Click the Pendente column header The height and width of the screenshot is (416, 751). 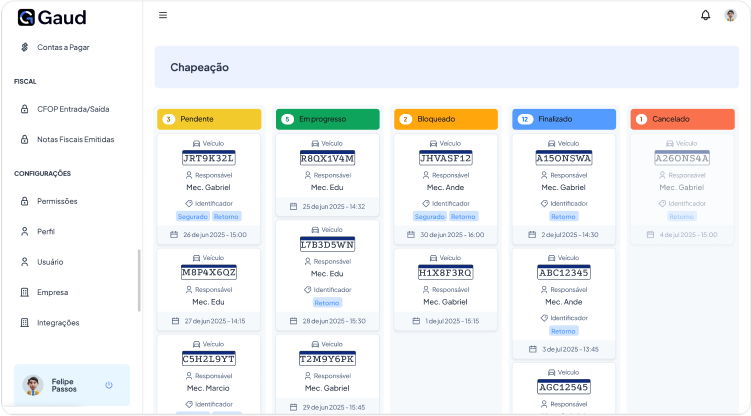209,119
